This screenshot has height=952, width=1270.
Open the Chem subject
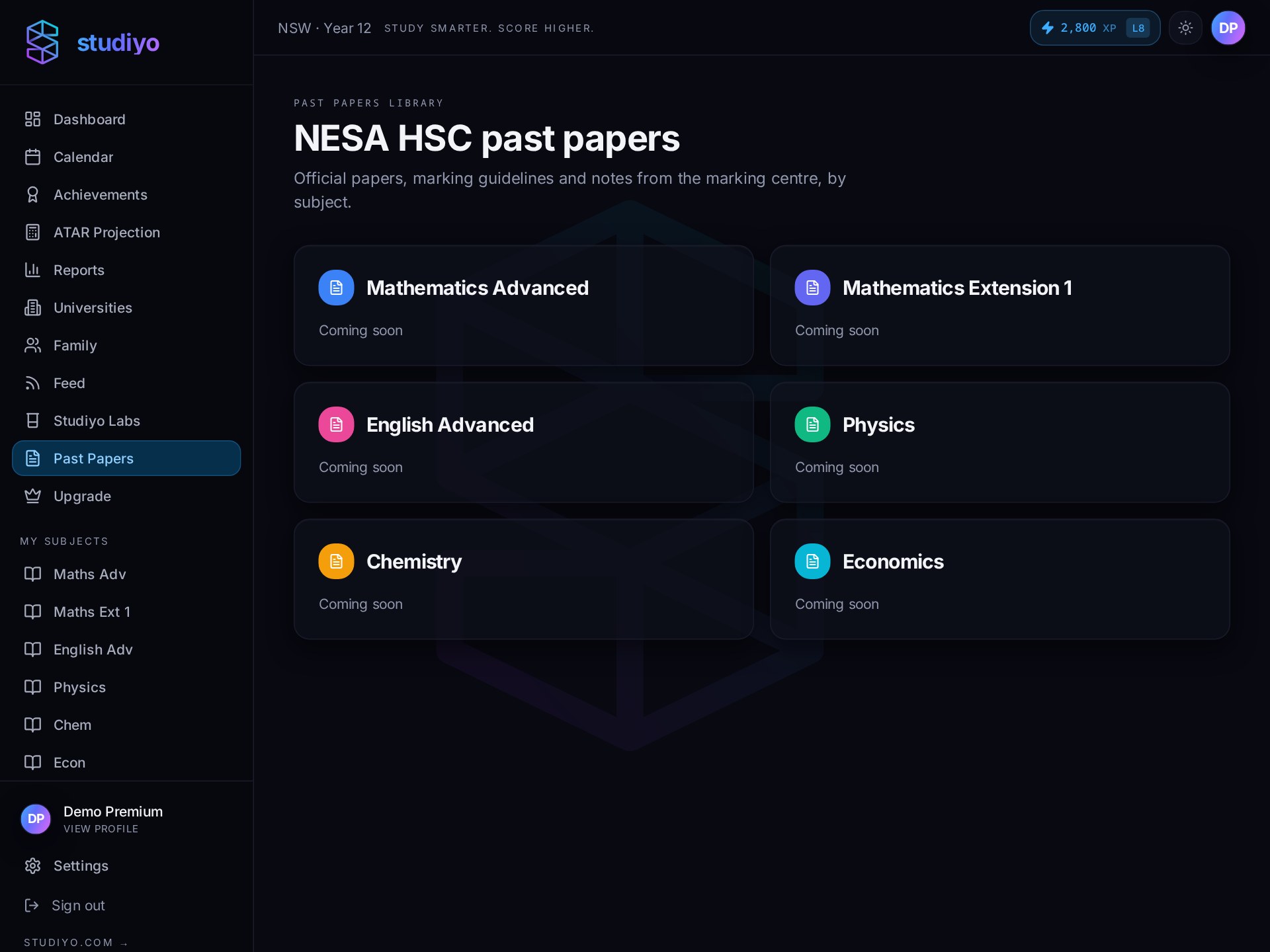pos(126,725)
